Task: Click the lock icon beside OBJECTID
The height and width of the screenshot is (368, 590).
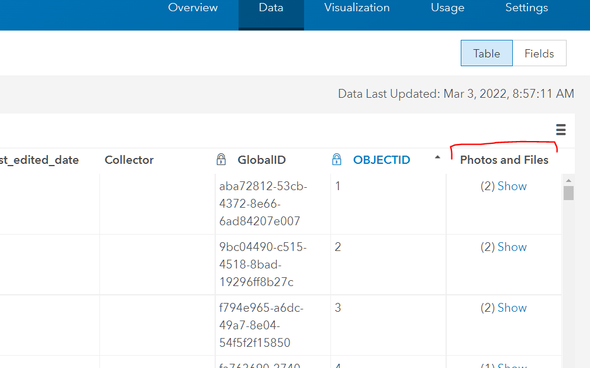Action: point(337,160)
